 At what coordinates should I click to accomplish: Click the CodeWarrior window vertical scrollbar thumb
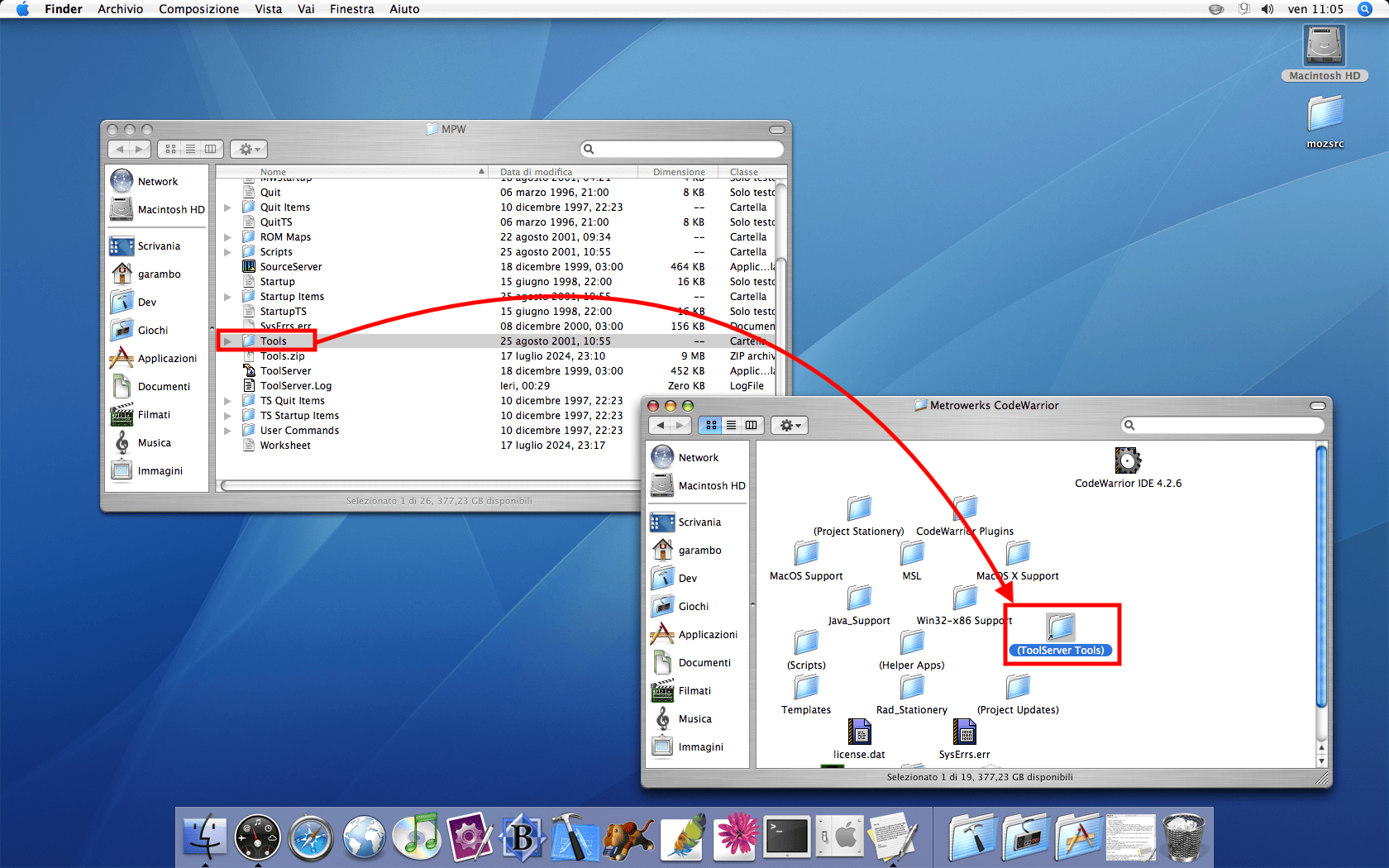(1321, 576)
